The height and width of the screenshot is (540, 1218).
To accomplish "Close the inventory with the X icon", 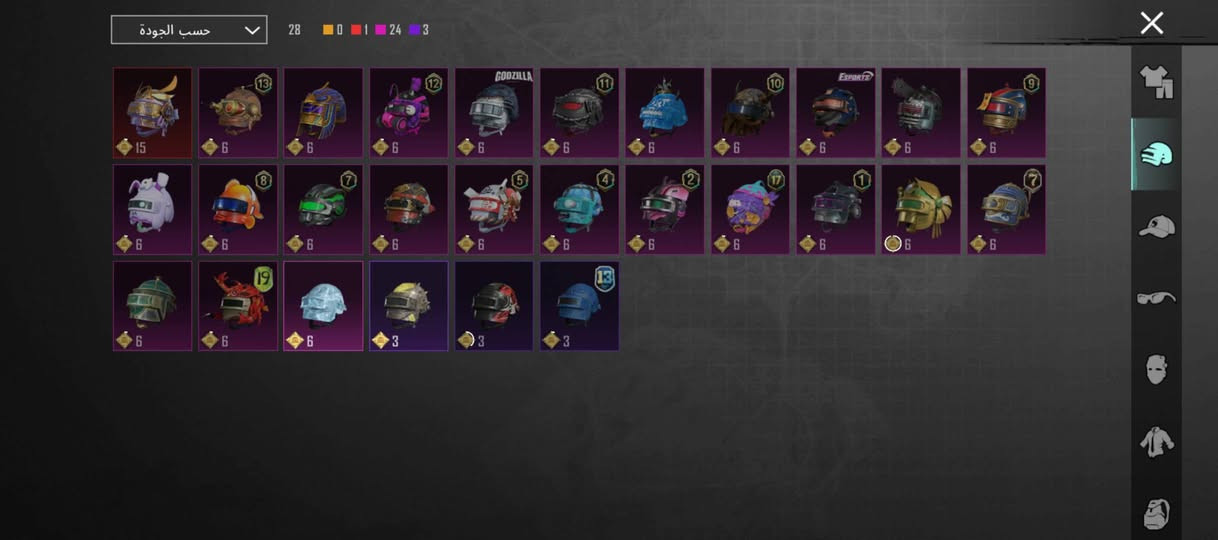I will tap(1152, 23).
